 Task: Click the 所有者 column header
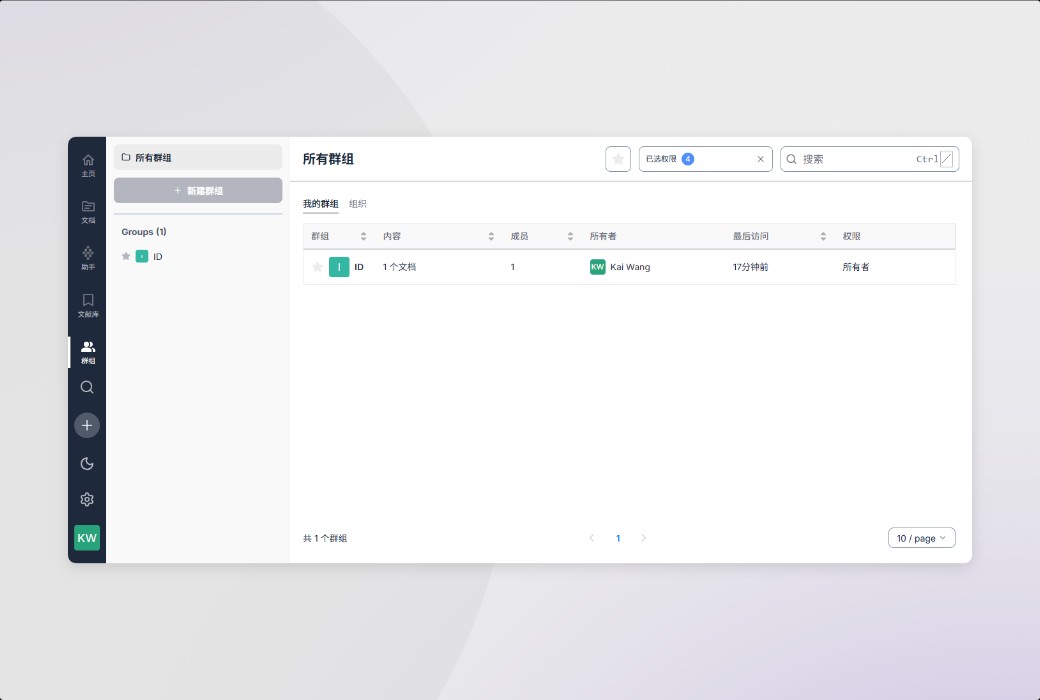[604, 236]
